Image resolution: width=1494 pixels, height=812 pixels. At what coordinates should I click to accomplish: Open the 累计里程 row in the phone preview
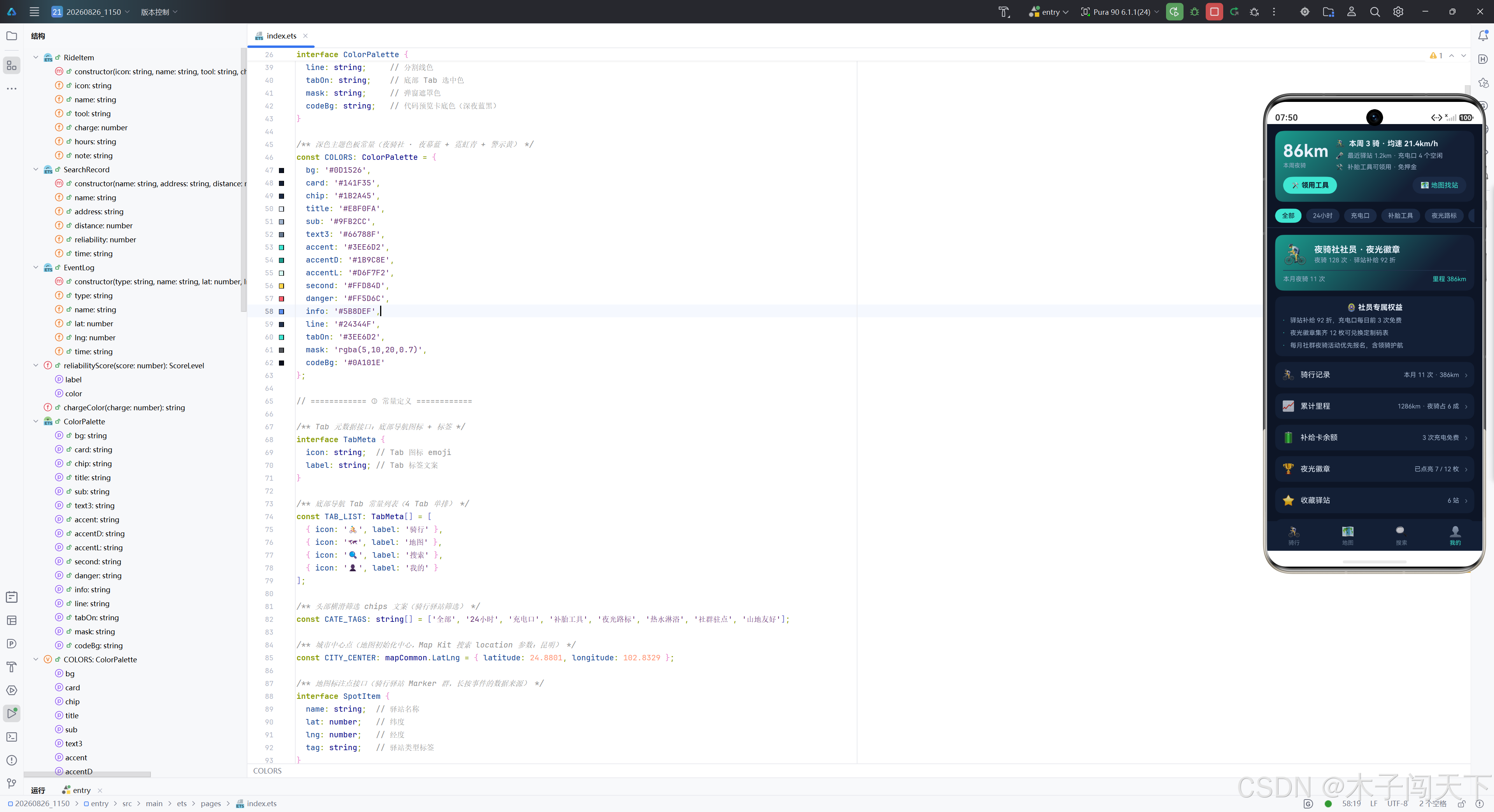click(x=1375, y=406)
